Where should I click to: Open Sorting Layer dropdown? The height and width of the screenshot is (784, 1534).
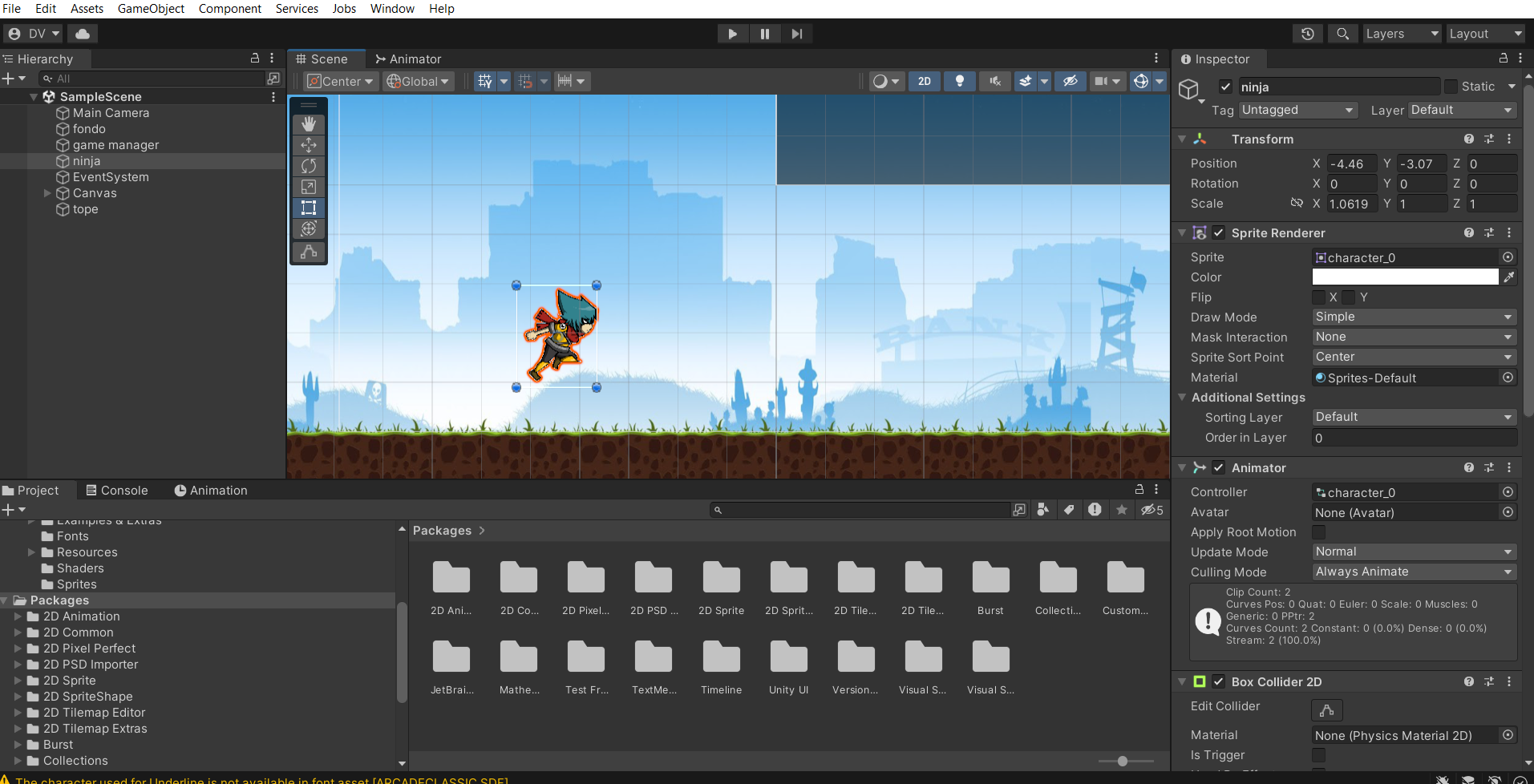tap(1415, 417)
